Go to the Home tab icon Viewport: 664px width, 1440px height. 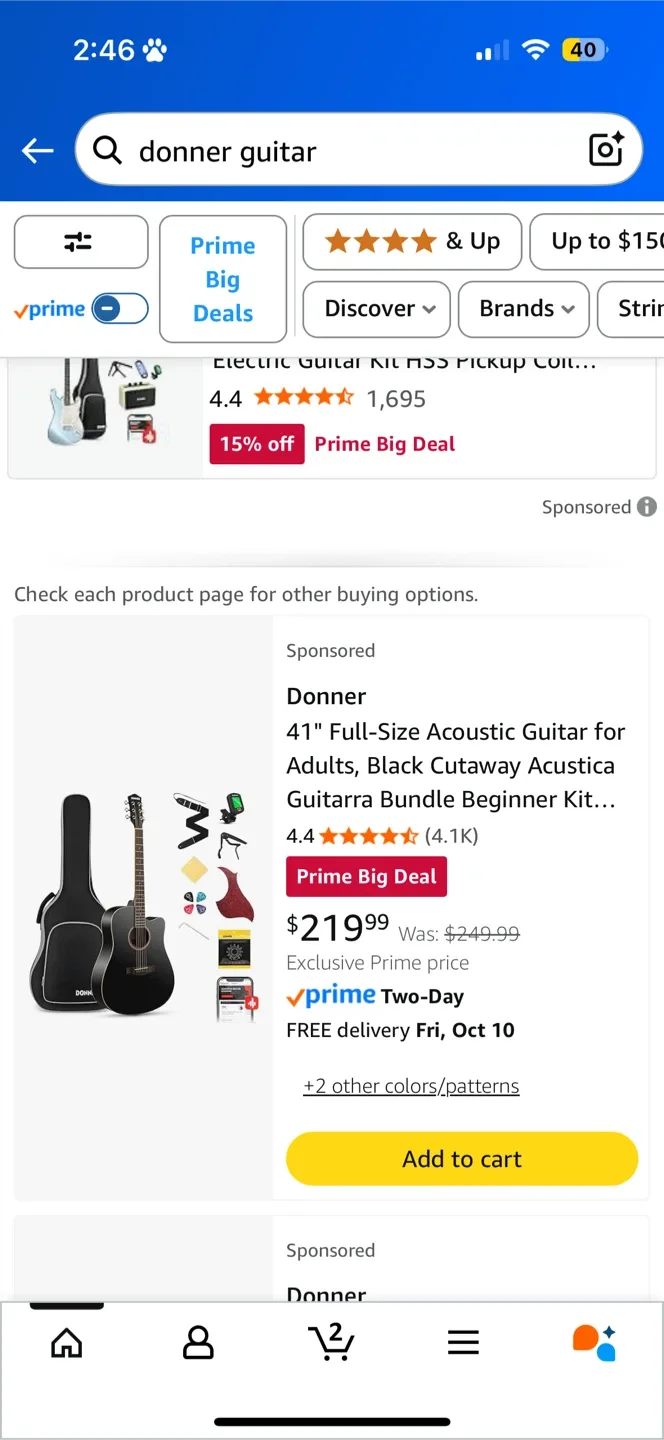[x=66, y=1343]
